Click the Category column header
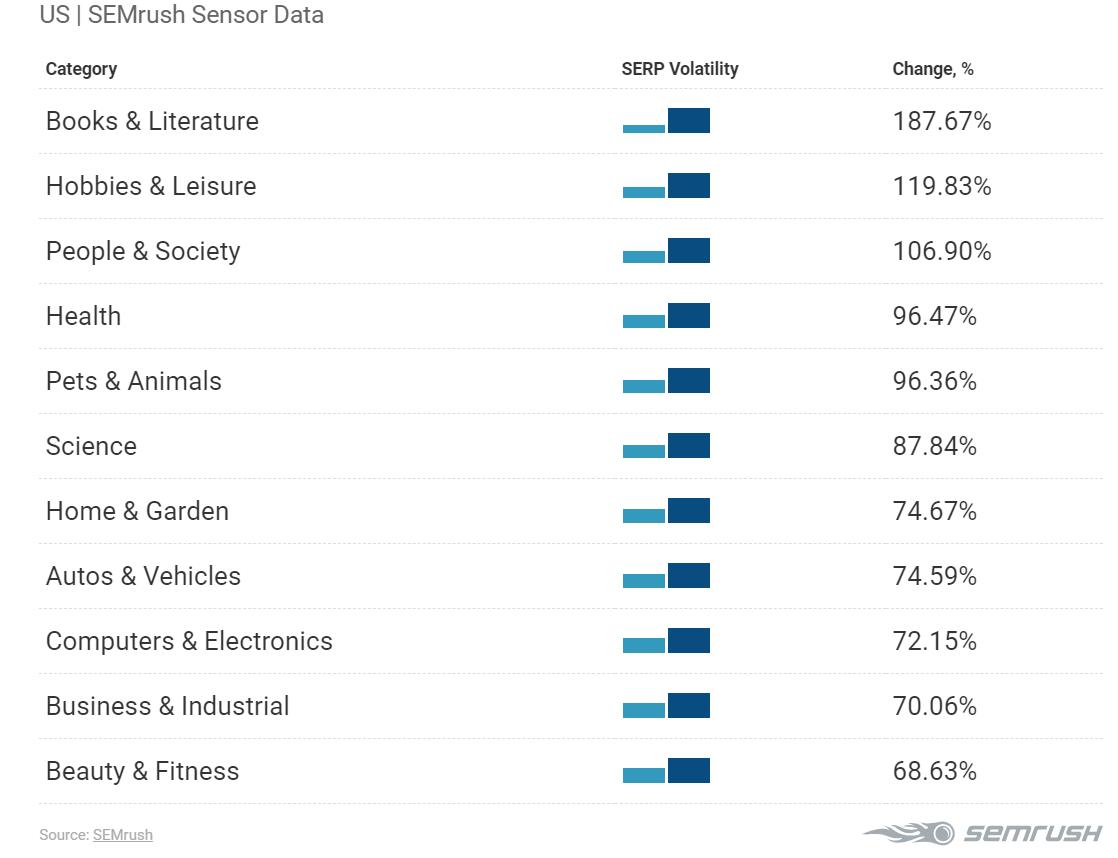Viewport: 1118px width, 858px height. [81, 69]
